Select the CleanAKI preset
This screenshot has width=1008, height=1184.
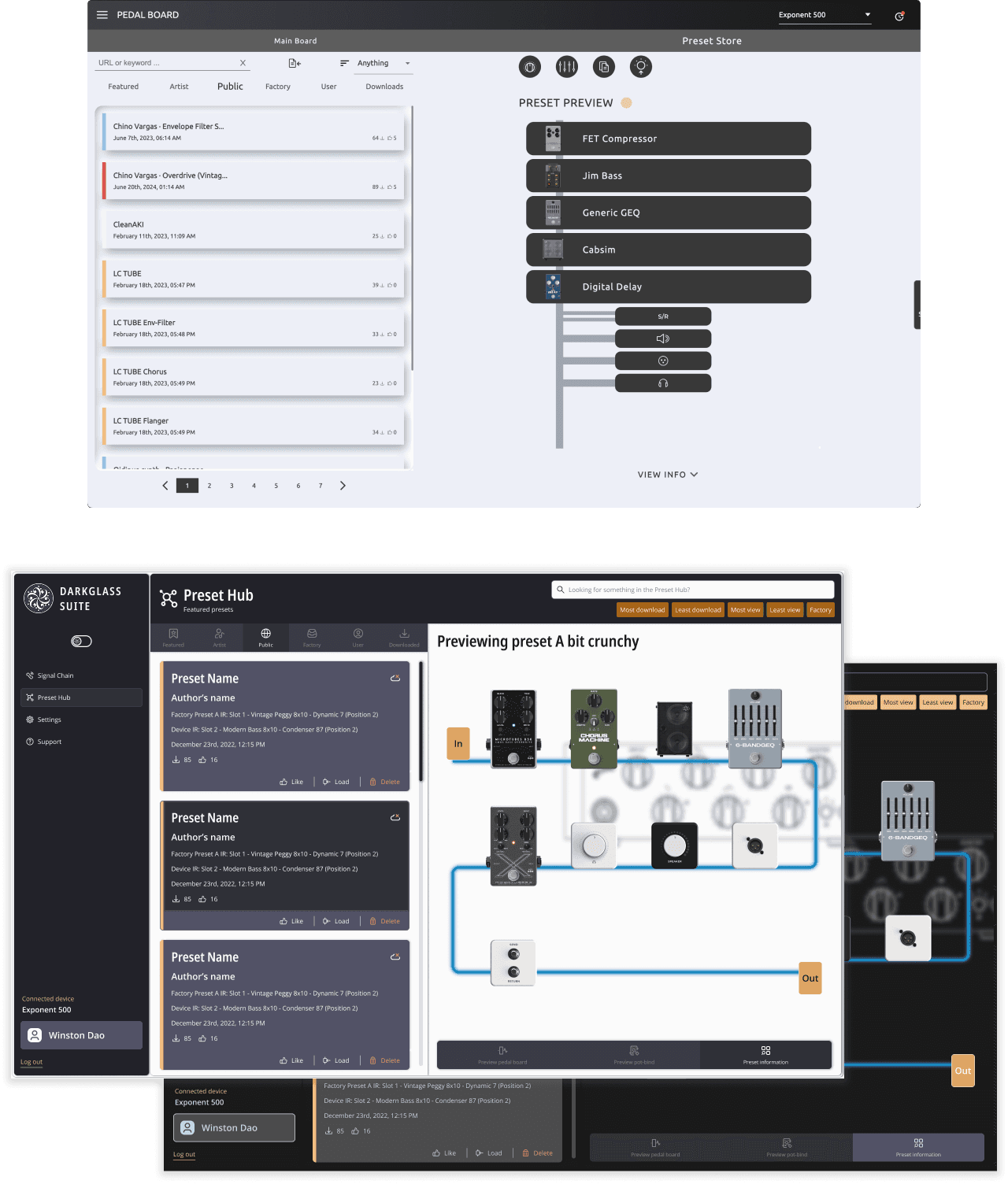click(254, 230)
